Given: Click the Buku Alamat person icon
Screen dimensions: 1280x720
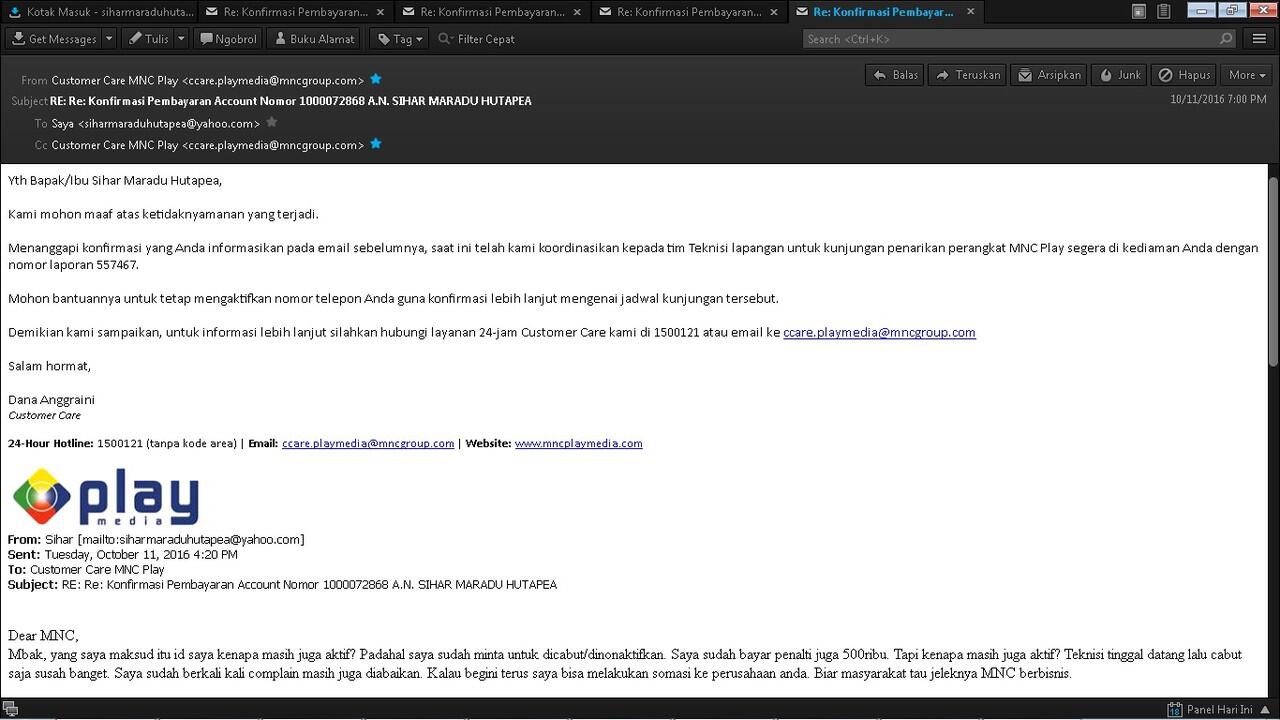Looking at the screenshot, I should click(x=280, y=39).
